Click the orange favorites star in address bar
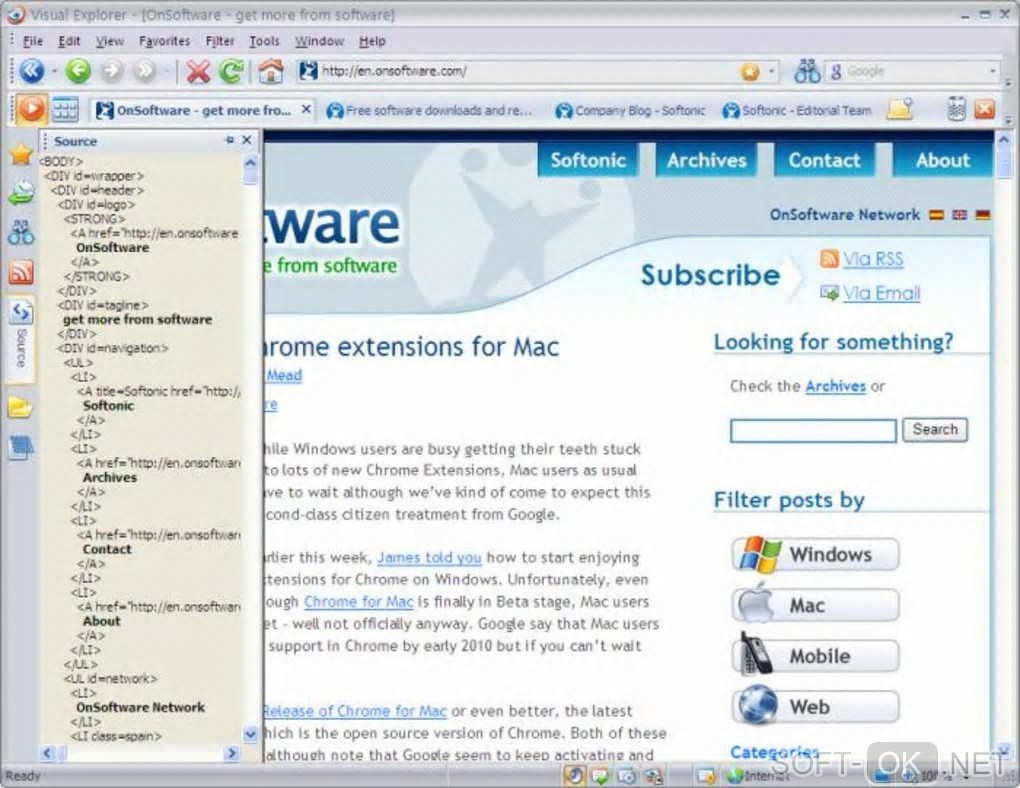Viewport: 1020px width, 788px height. tap(749, 72)
